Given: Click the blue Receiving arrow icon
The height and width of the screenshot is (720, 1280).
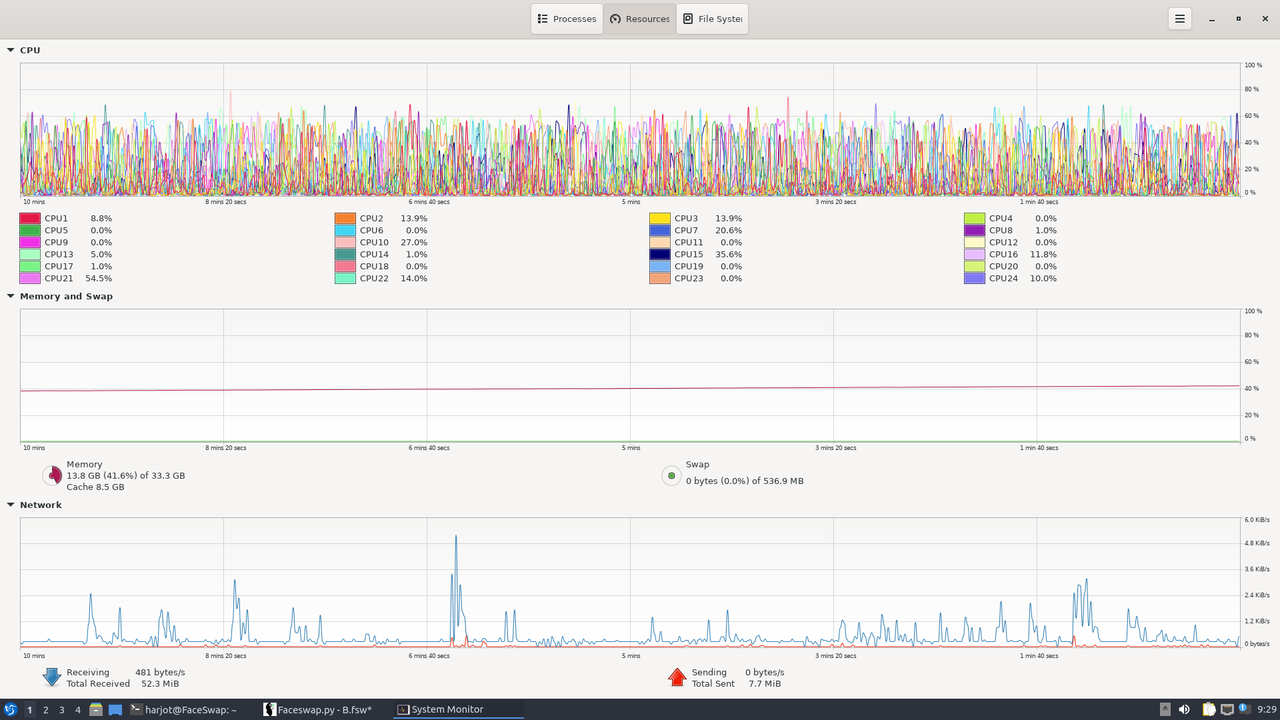Looking at the screenshot, I should tap(52, 677).
